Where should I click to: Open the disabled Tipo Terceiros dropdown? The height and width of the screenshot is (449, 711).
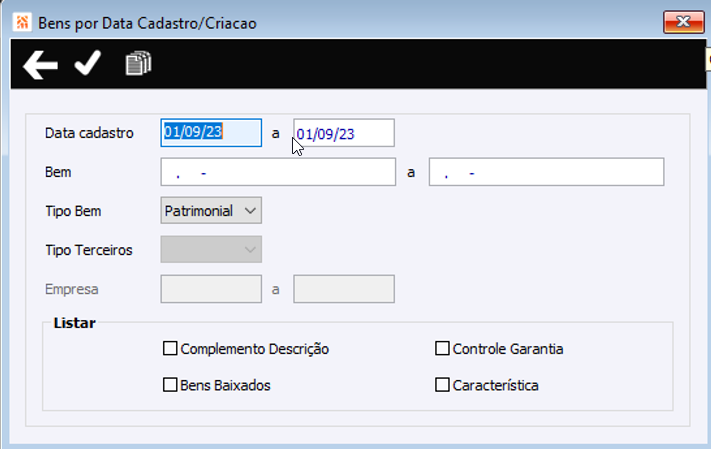211,249
